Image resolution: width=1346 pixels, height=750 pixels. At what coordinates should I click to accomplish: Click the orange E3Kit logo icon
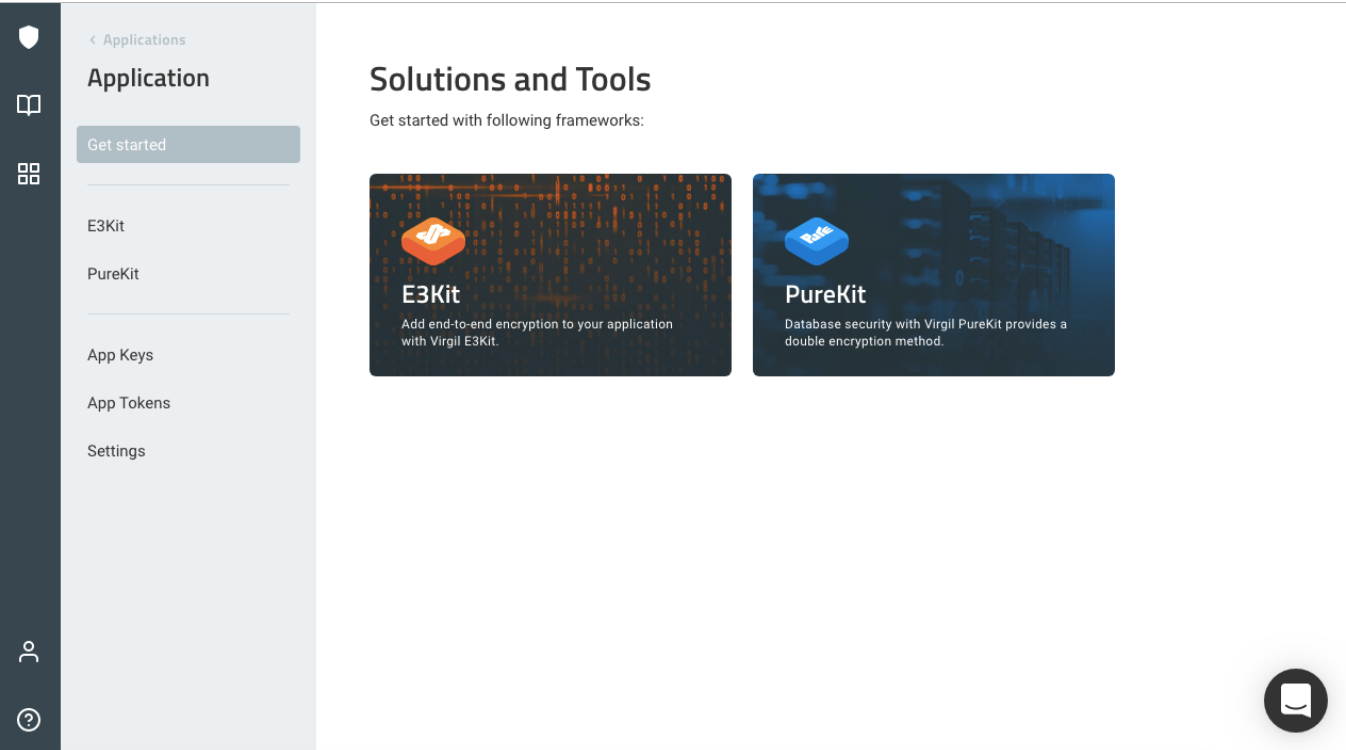pos(433,242)
